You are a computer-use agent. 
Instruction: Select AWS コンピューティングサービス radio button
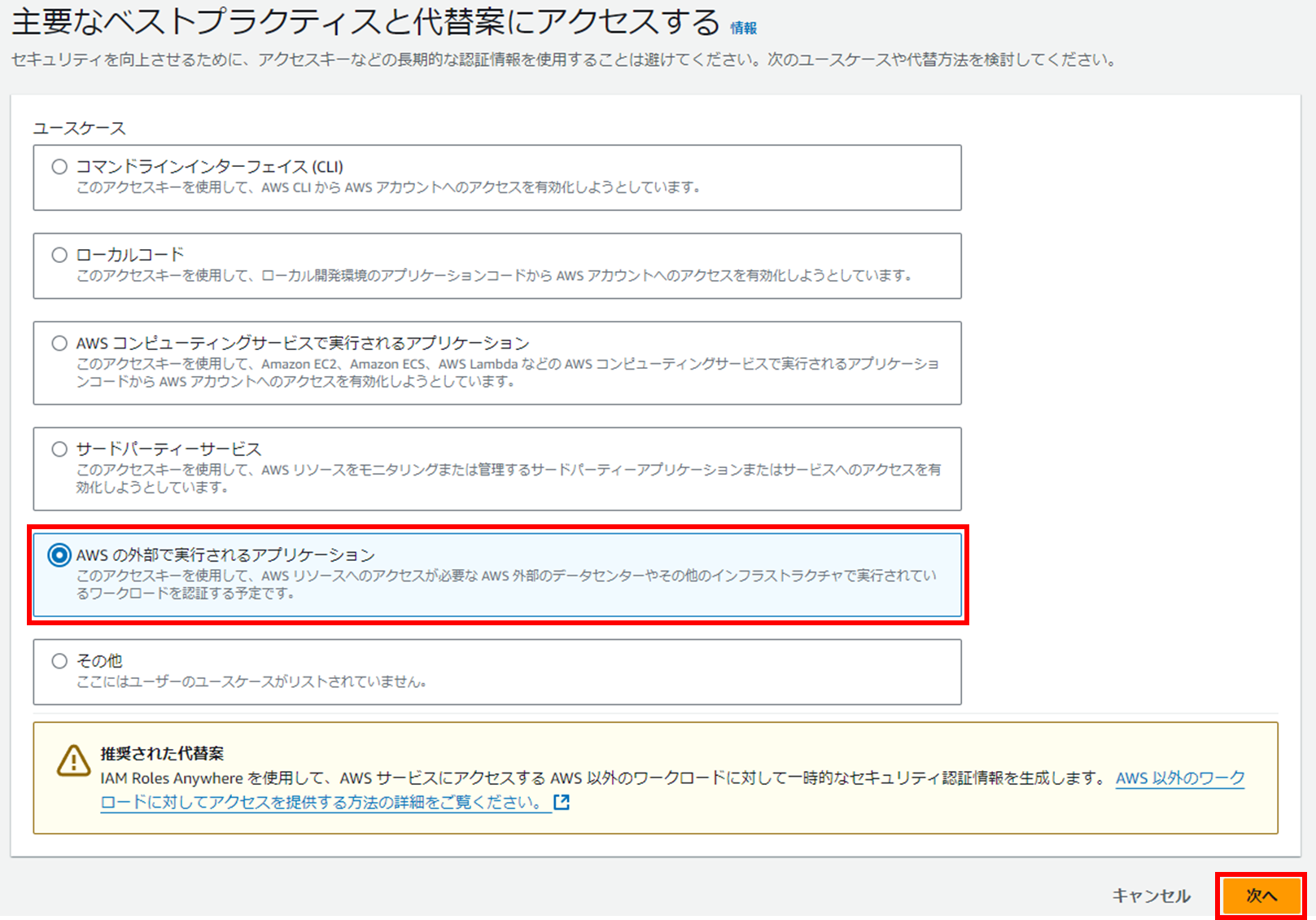point(59,344)
